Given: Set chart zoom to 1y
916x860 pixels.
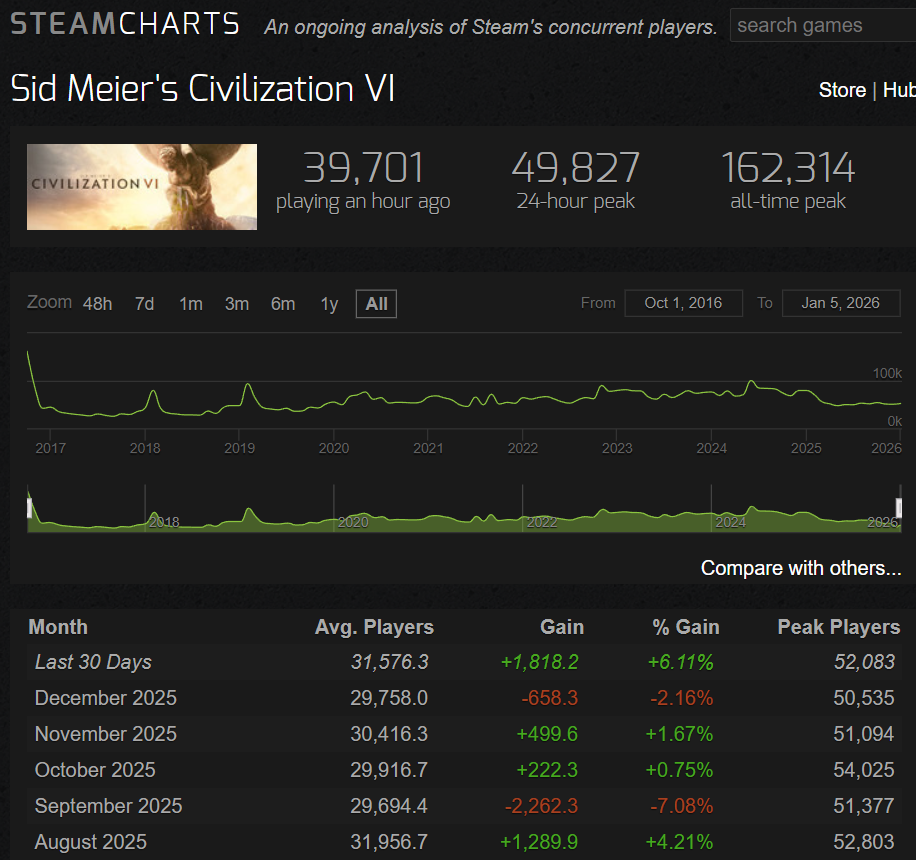Looking at the screenshot, I should [x=329, y=304].
